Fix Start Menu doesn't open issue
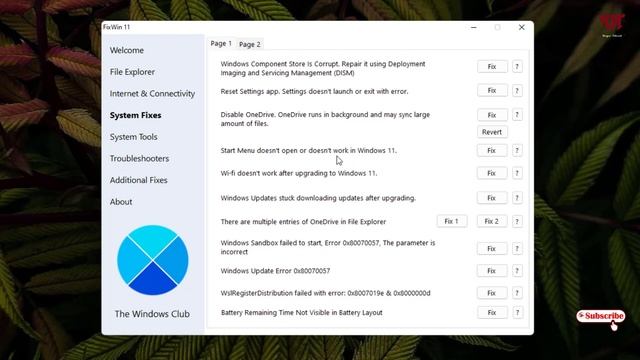640x360 pixels. [x=492, y=151]
